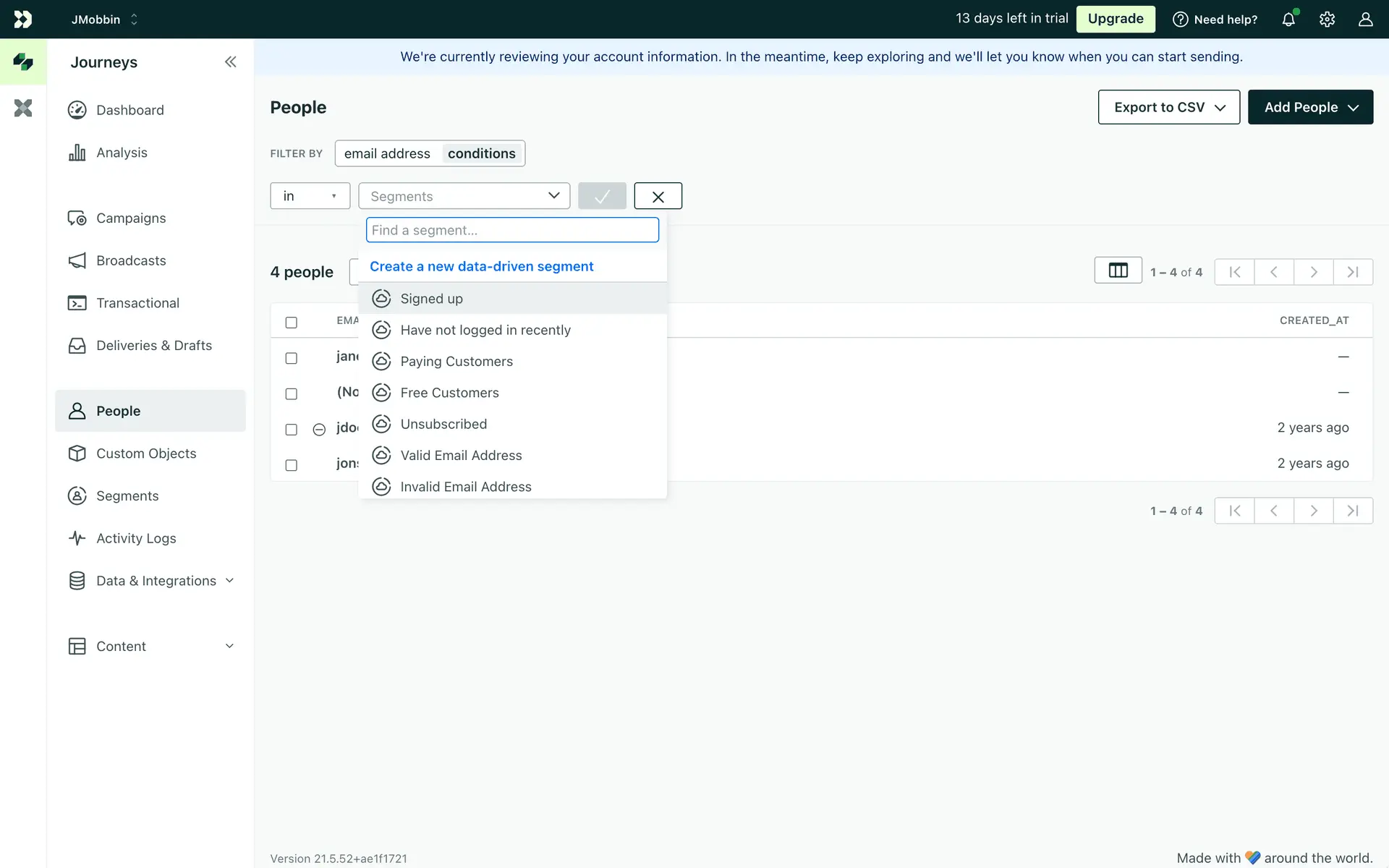
Task: Click Create a new data-driven segment link
Action: (481, 266)
